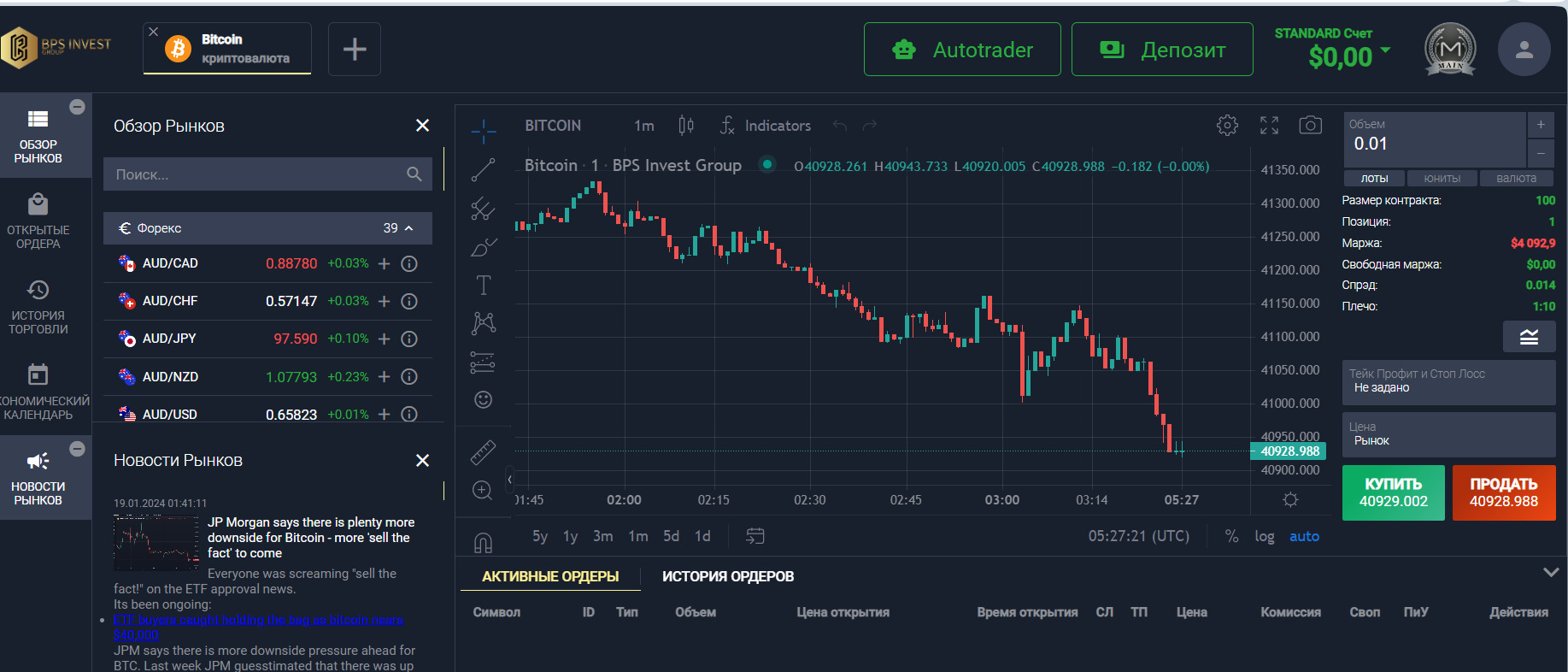This screenshot has height=672, width=1568.
Task: Click the zoom in tool
Action: (x=483, y=491)
